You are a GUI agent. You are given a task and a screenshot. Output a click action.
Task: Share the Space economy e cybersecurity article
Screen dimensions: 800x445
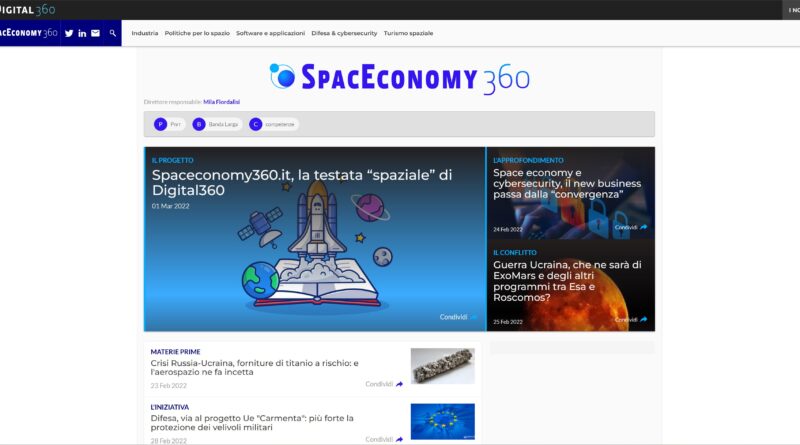630,227
